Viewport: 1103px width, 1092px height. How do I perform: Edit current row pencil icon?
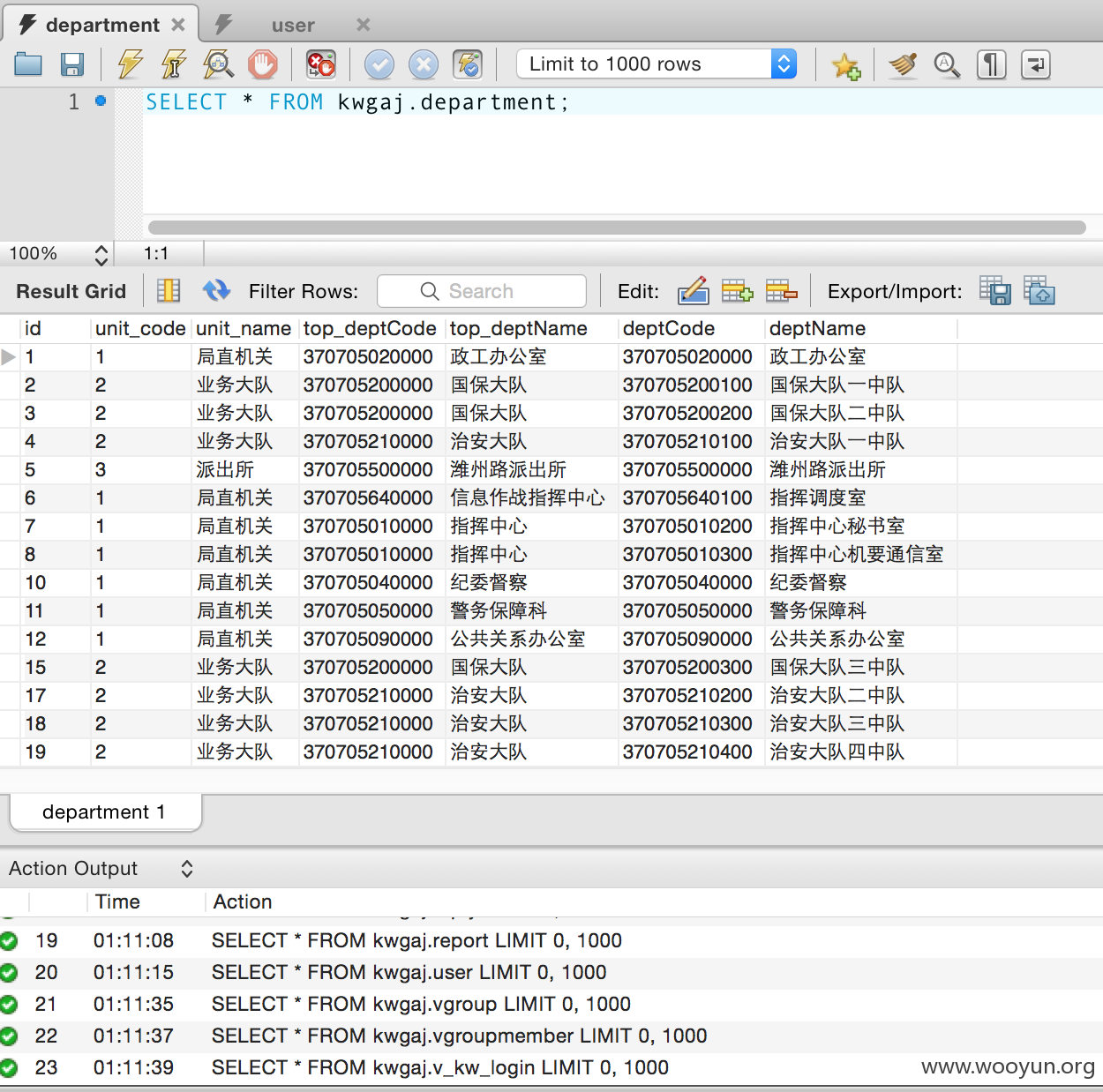[x=694, y=290]
